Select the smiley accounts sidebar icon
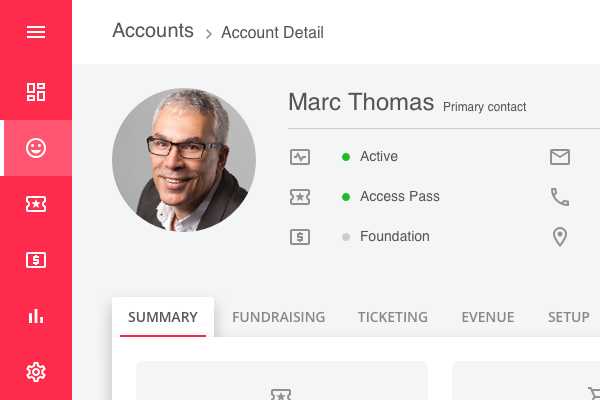This screenshot has width=600, height=400. click(36, 148)
